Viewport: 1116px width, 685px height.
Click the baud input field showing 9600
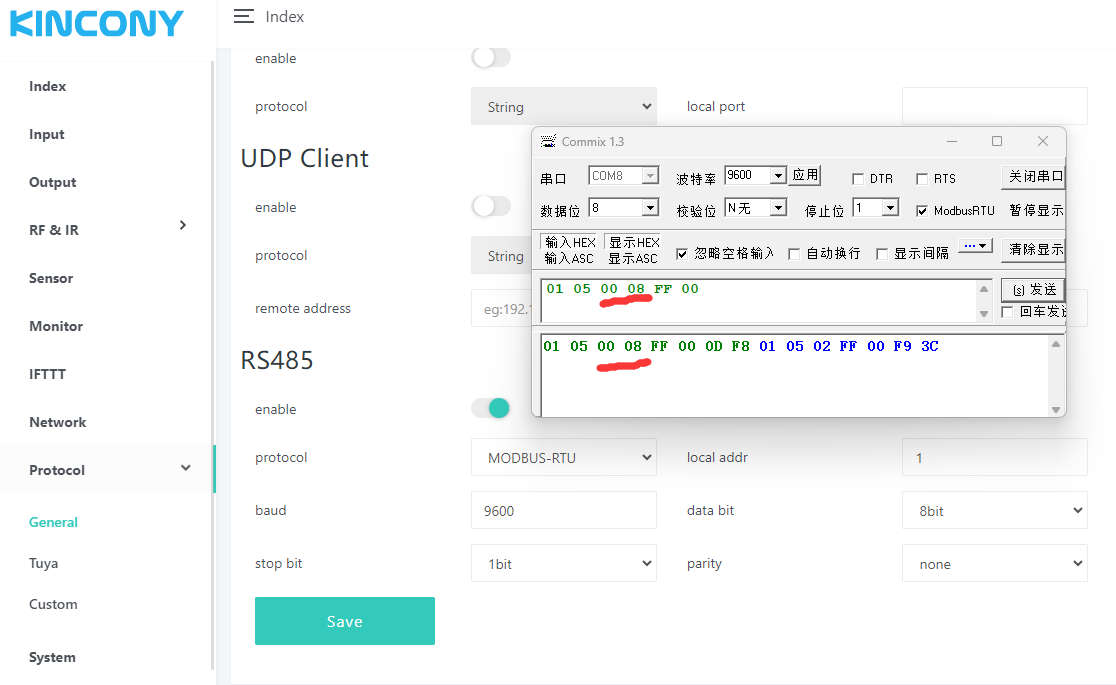tap(563, 511)
